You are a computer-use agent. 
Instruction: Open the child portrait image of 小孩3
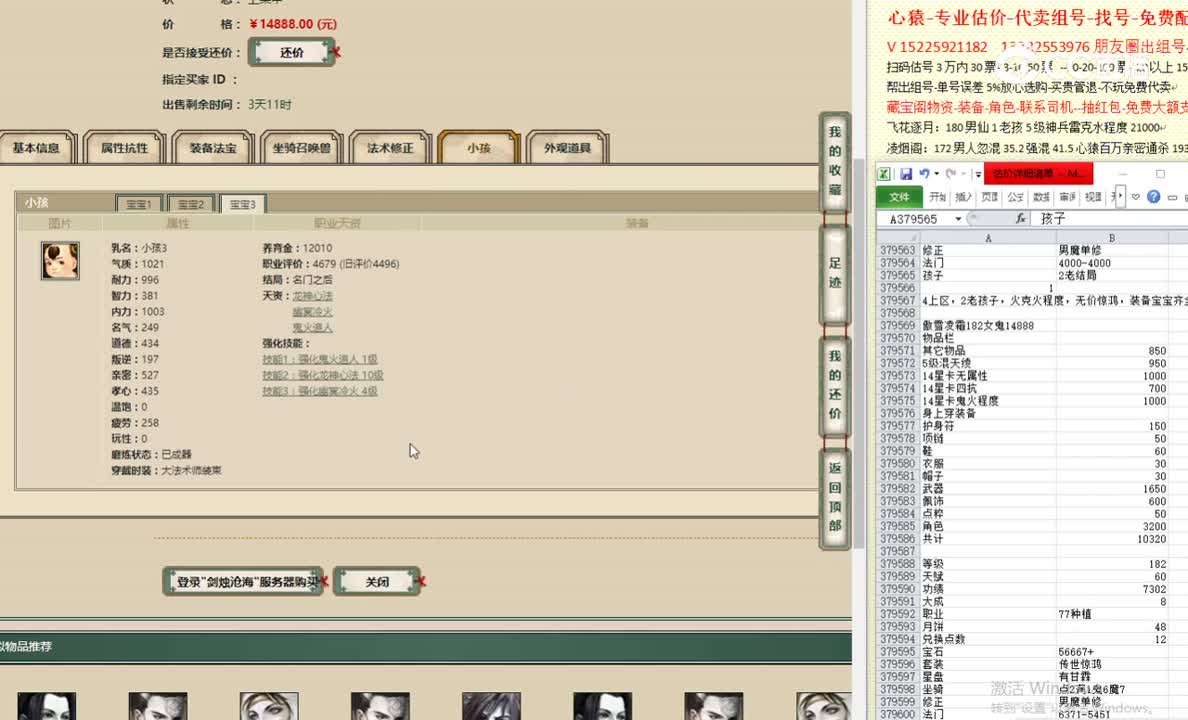pos(60,261)
